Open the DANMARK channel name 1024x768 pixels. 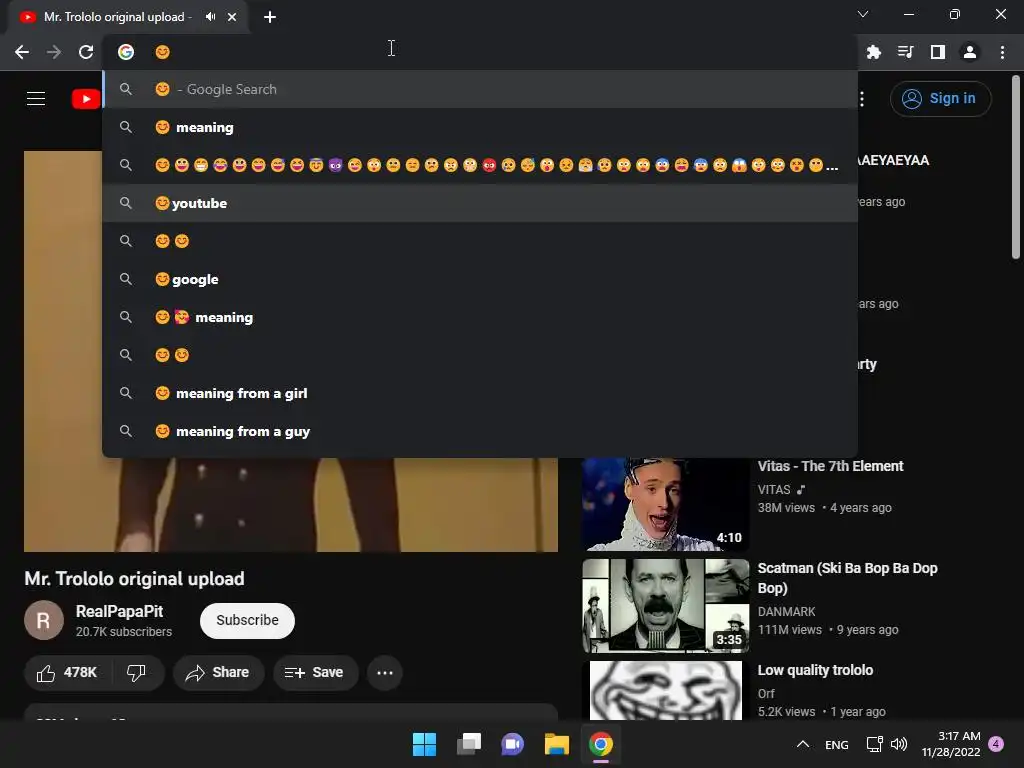tap(786, 612)
